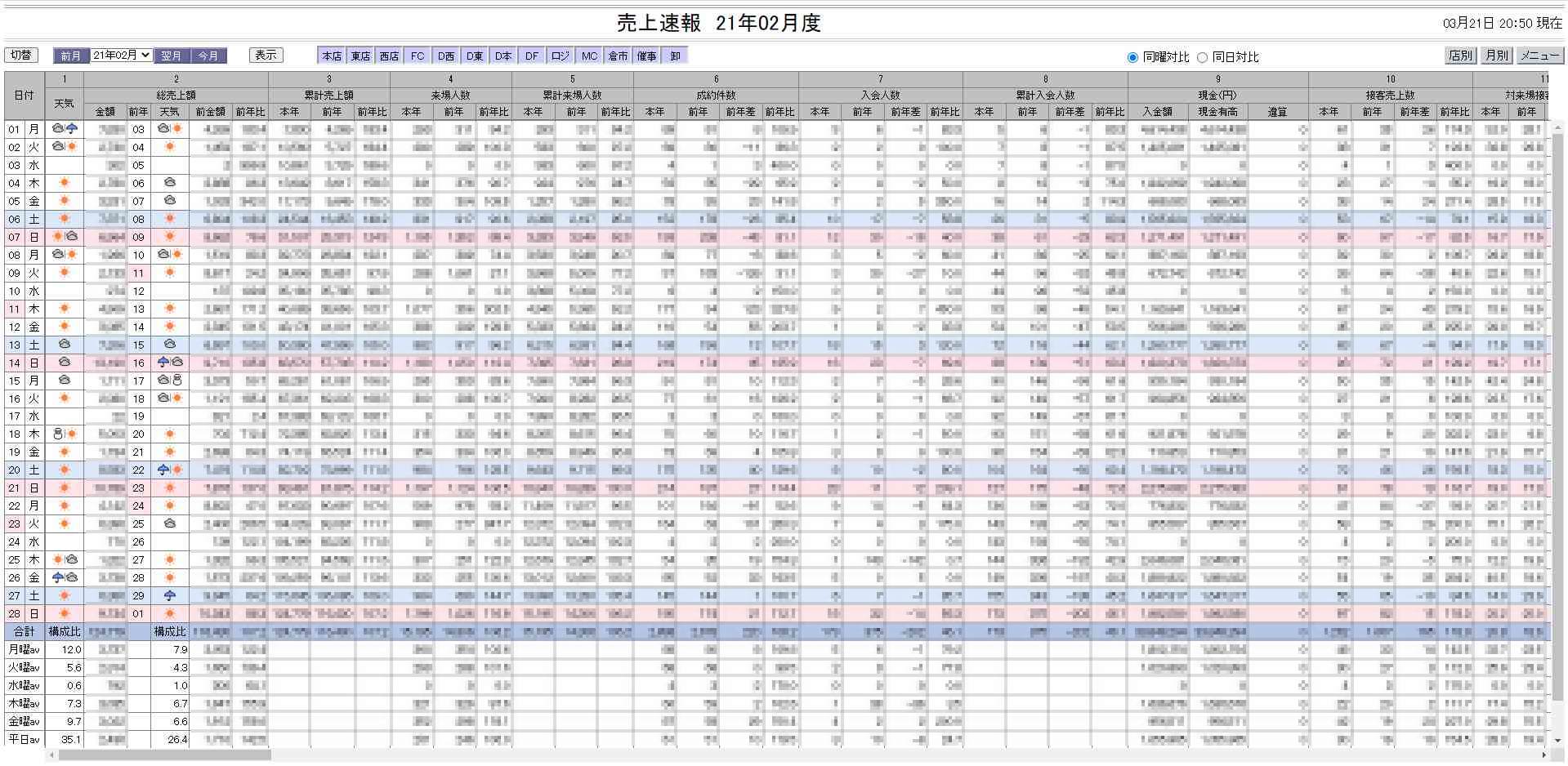1568x766 pixels.
Task: Click the cloud icon in row 15 月 weather column
Action: (x=65, y=381)
